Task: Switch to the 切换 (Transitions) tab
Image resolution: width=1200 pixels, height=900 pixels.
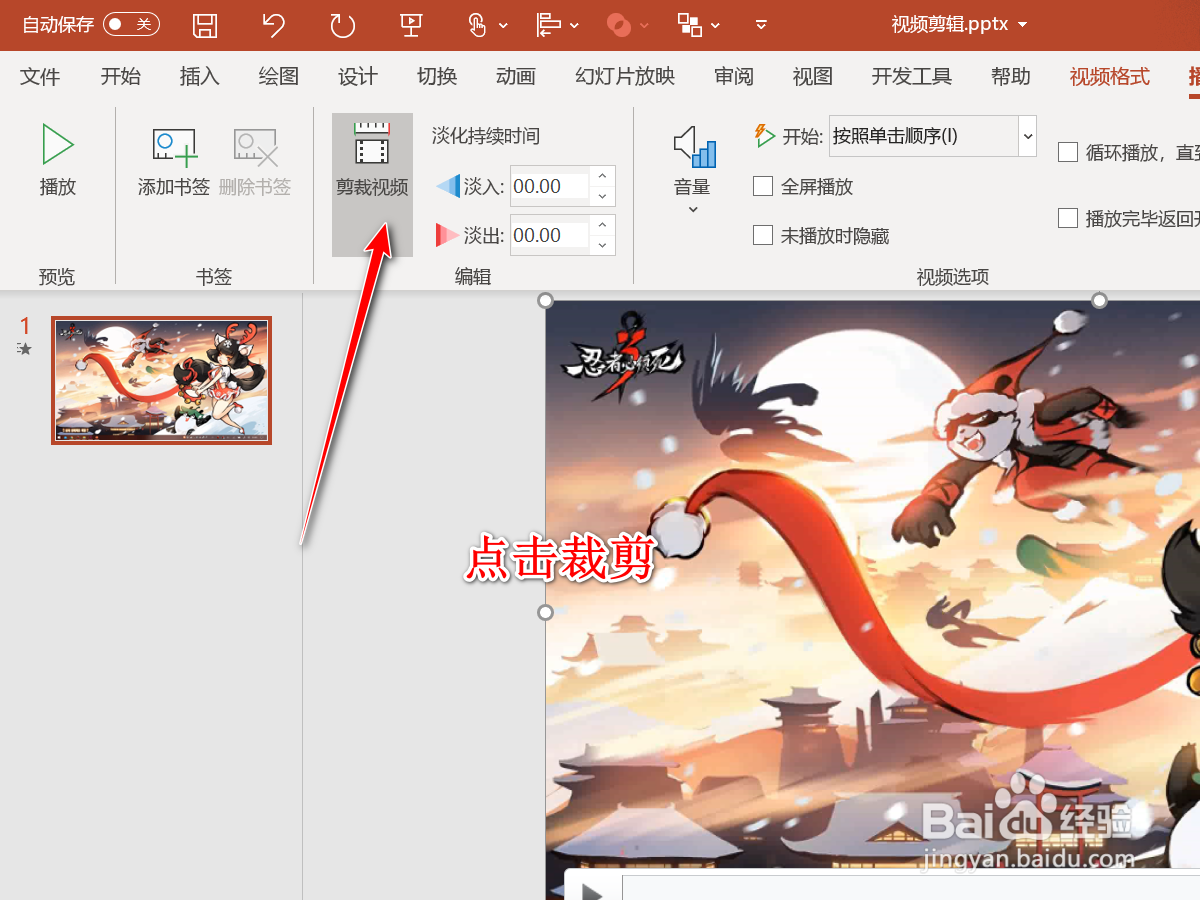Action: (x=437, y=77)
